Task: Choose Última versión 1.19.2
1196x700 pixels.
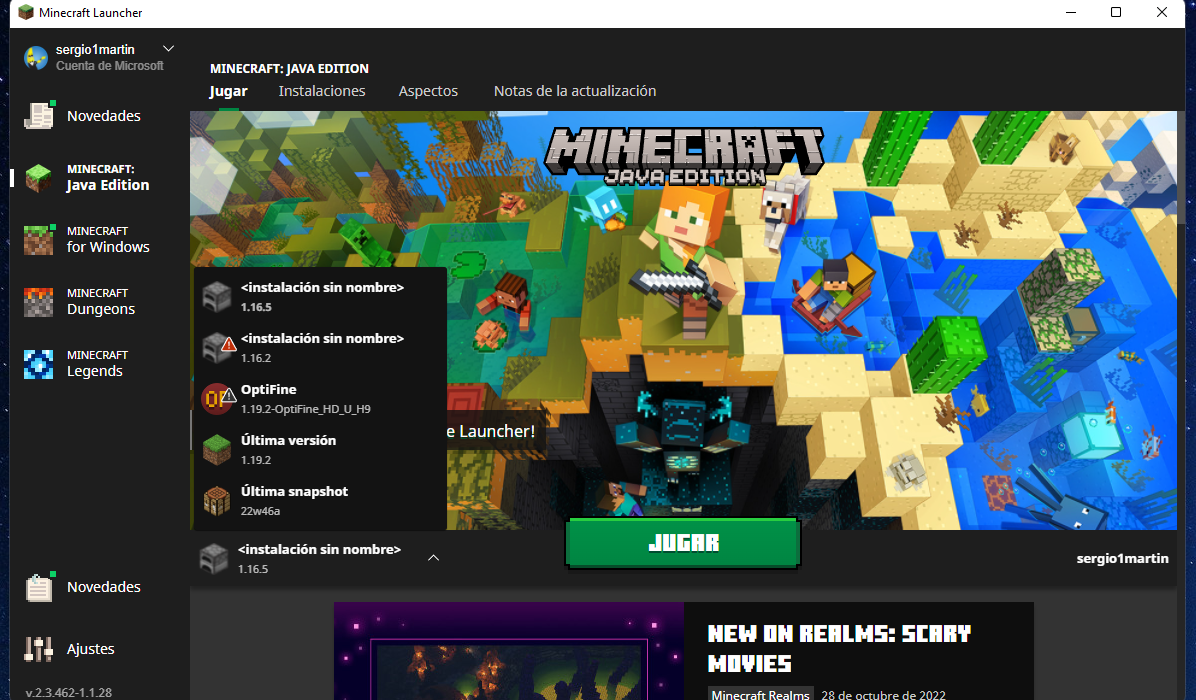Action: point(320,450)
